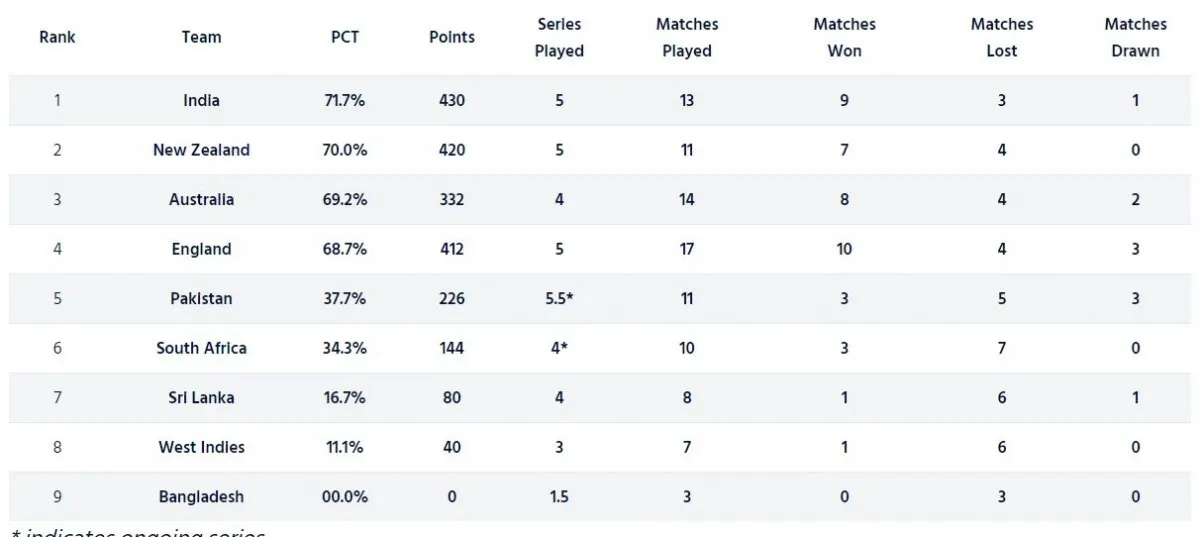This screenshot has height=537, width=1200.
Task: Open the Sri Lanka team entry
Action: click(x=201, y=397)
